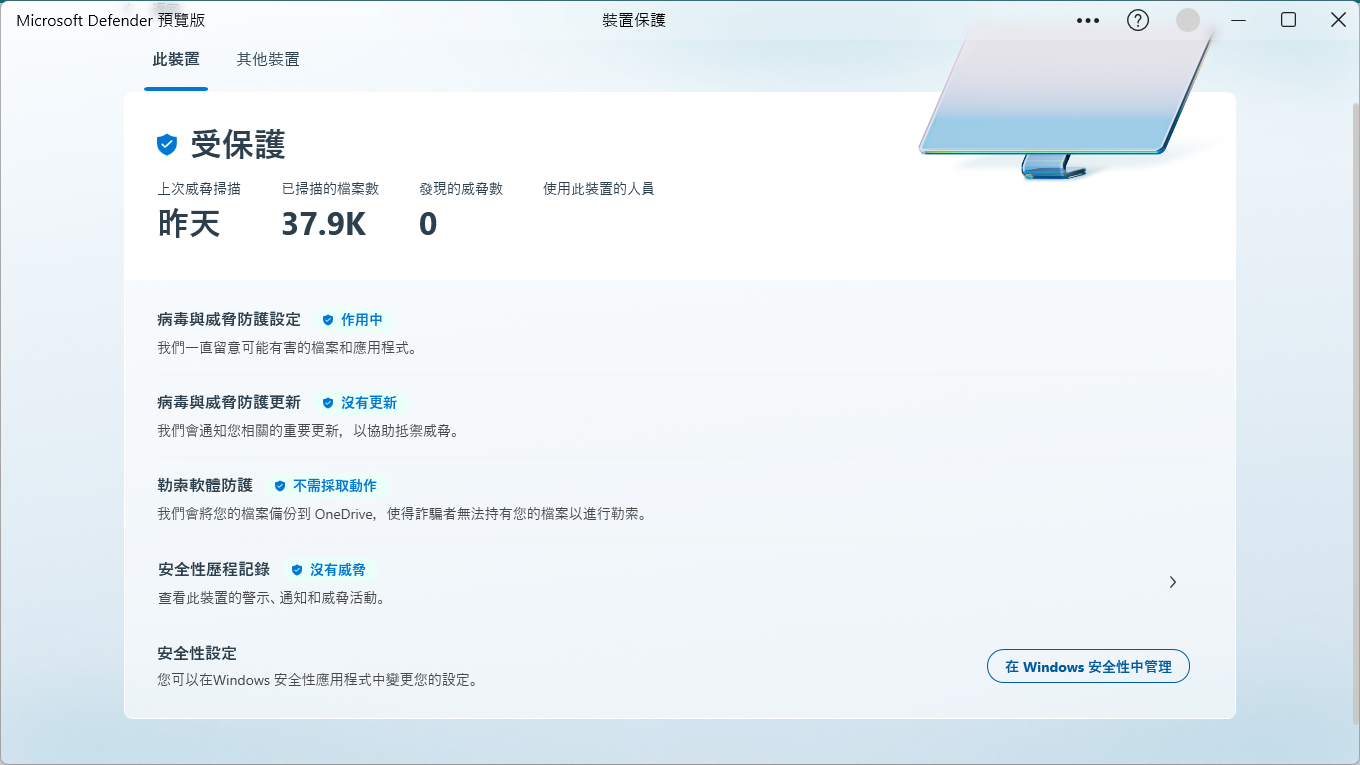Click the 0 threats found value
1360x765 pixels.
428,224
